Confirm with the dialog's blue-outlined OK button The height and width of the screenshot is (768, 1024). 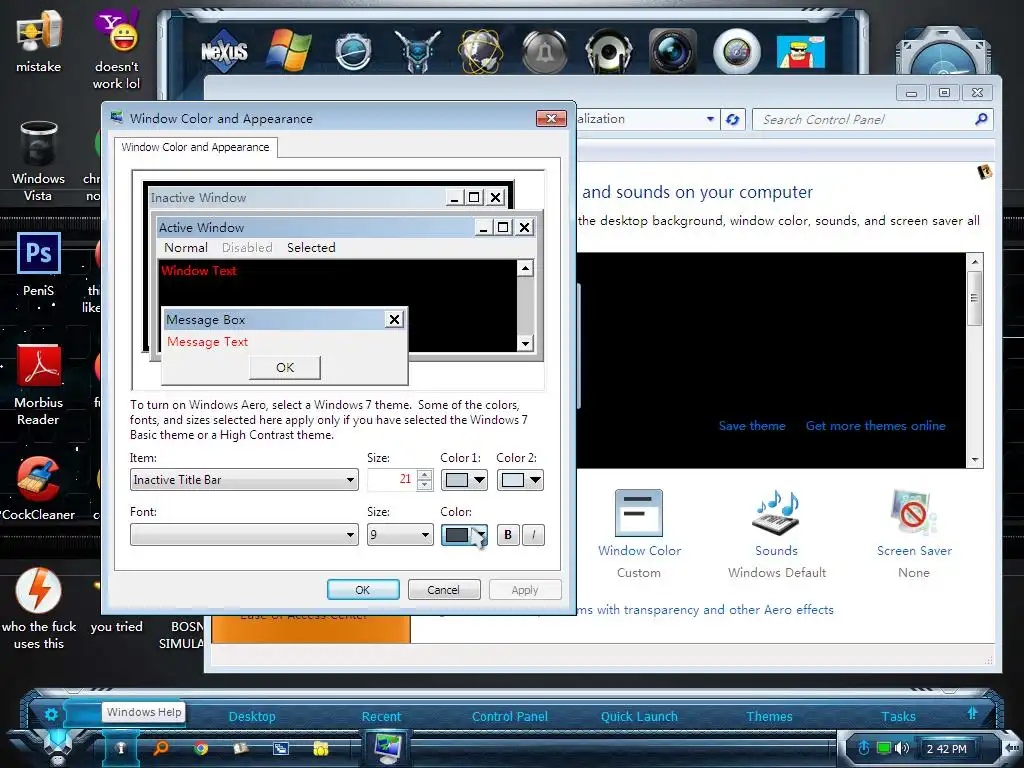363,590
